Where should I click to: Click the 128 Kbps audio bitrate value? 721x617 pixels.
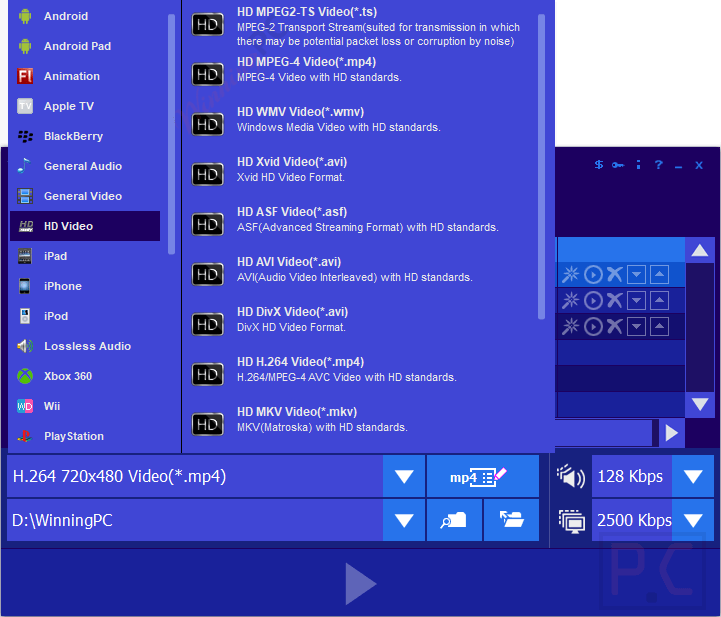(631, 476)
